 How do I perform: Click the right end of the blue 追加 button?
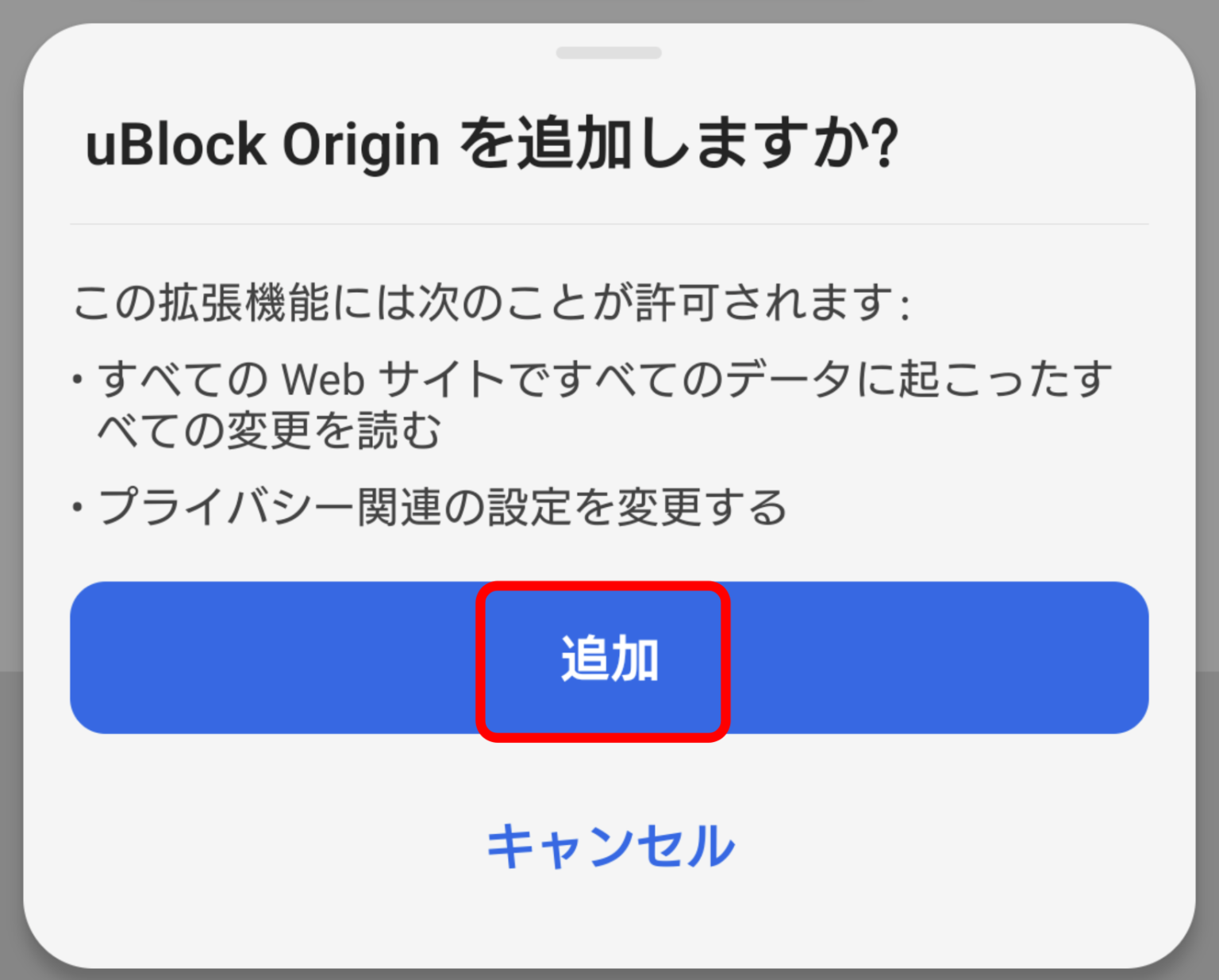[x=1071, y=657]
